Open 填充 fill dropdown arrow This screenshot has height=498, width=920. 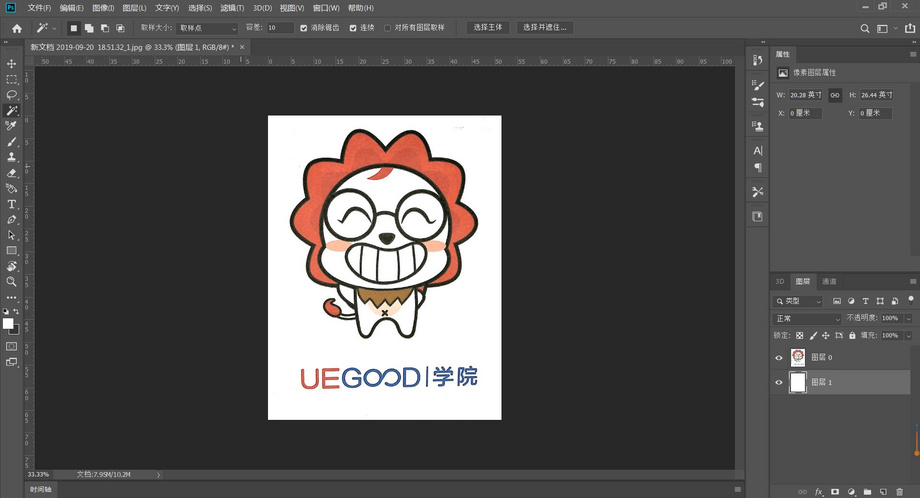pos(908,336)
